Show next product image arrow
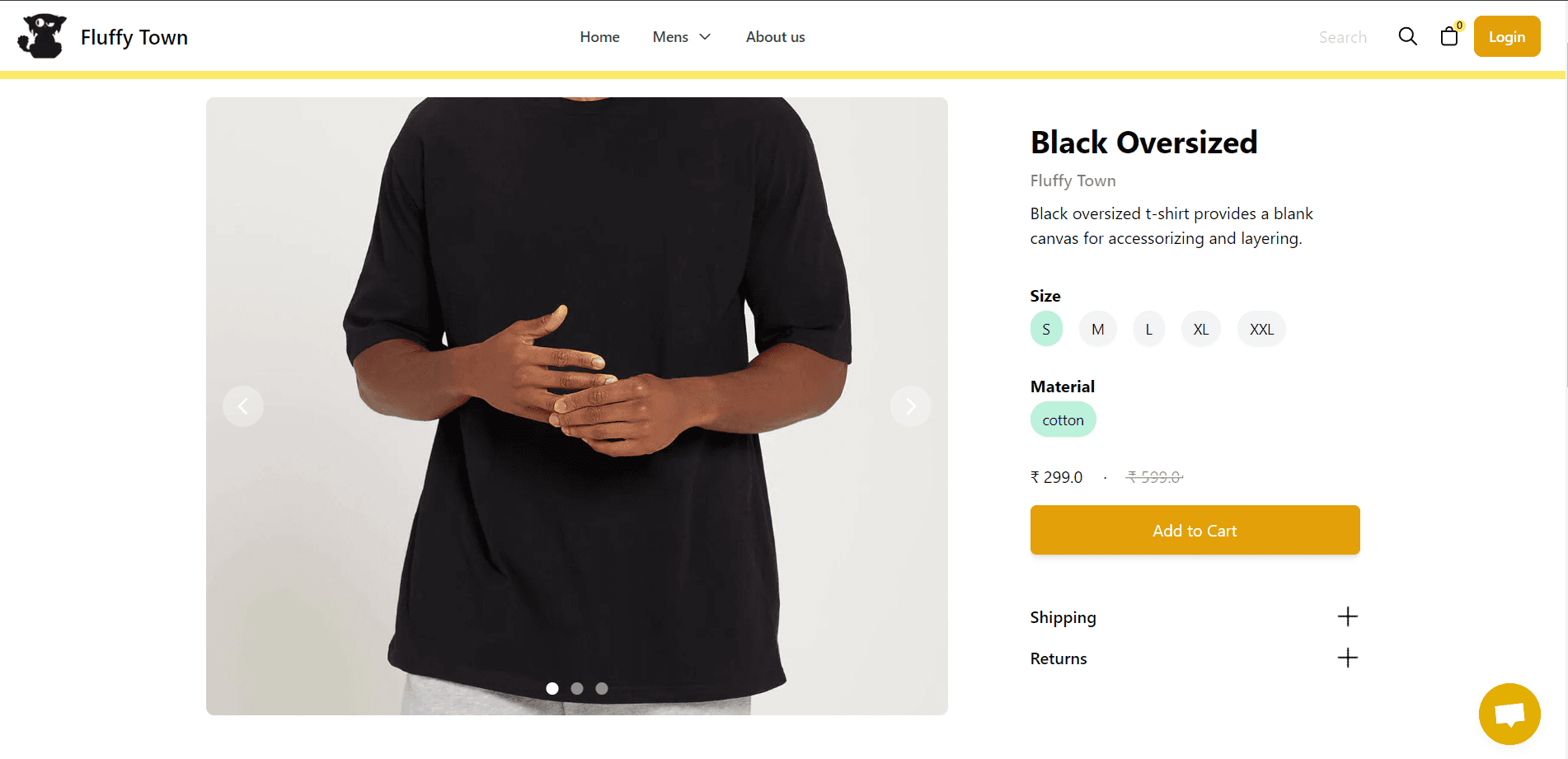 (x=911, y=406)
